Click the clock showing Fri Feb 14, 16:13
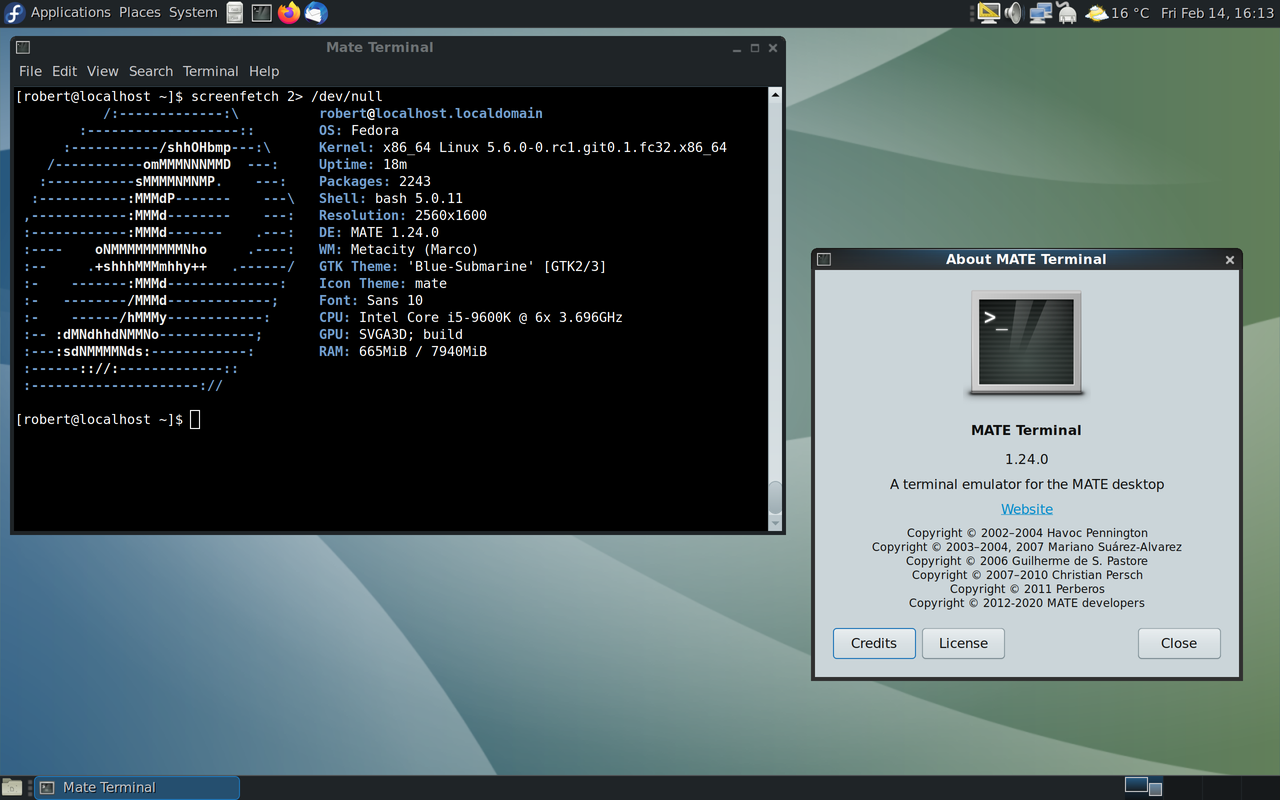The width and height of the screenshot is (1280, 800). point(1217,13)
